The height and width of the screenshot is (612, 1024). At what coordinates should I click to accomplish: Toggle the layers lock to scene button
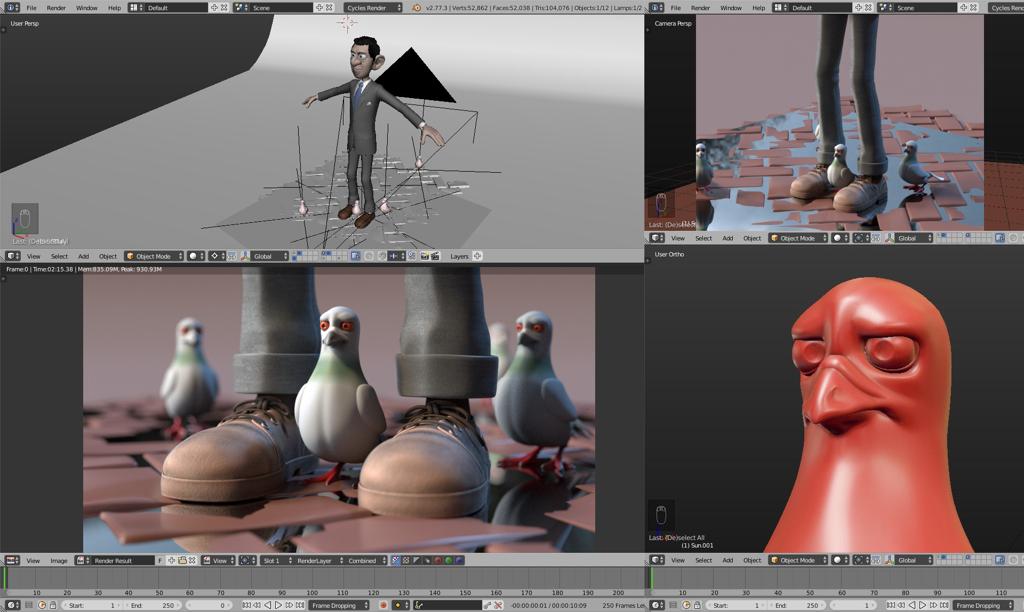point(477,256)
